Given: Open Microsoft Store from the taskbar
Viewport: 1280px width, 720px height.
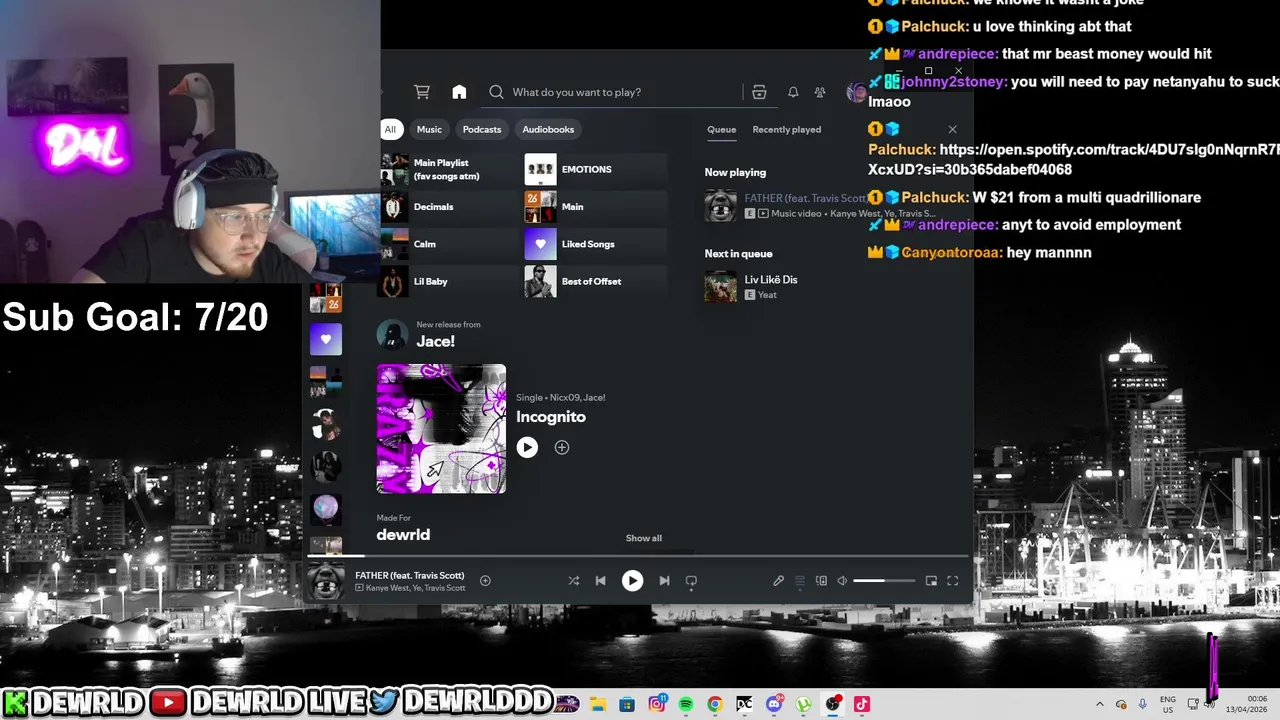Looking at the screenshot, I should pos(627,704).
